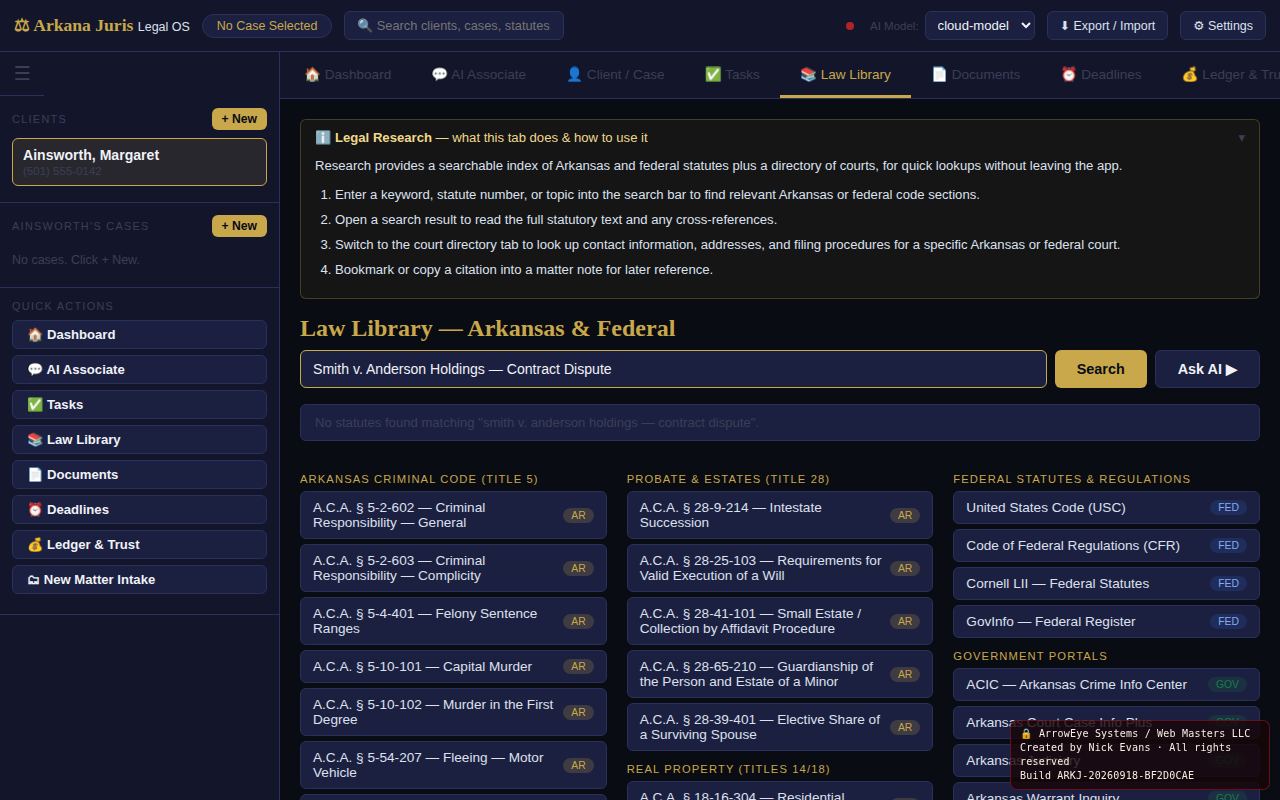The height and width of the screenshot is (800, 1280).
Task: Select client Ainsworth, Margaret
Action: [139, 162]
